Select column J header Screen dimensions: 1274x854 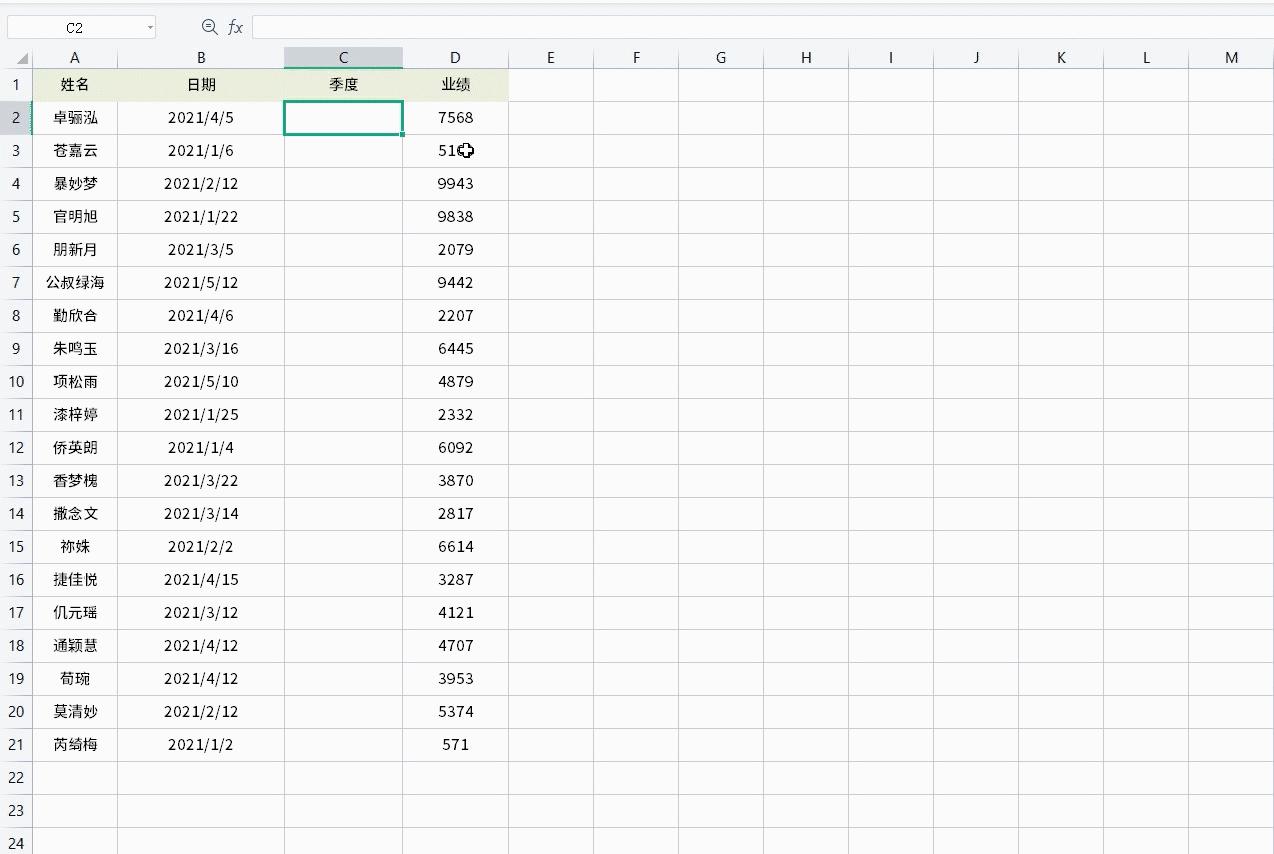click(x=976, y=58)
